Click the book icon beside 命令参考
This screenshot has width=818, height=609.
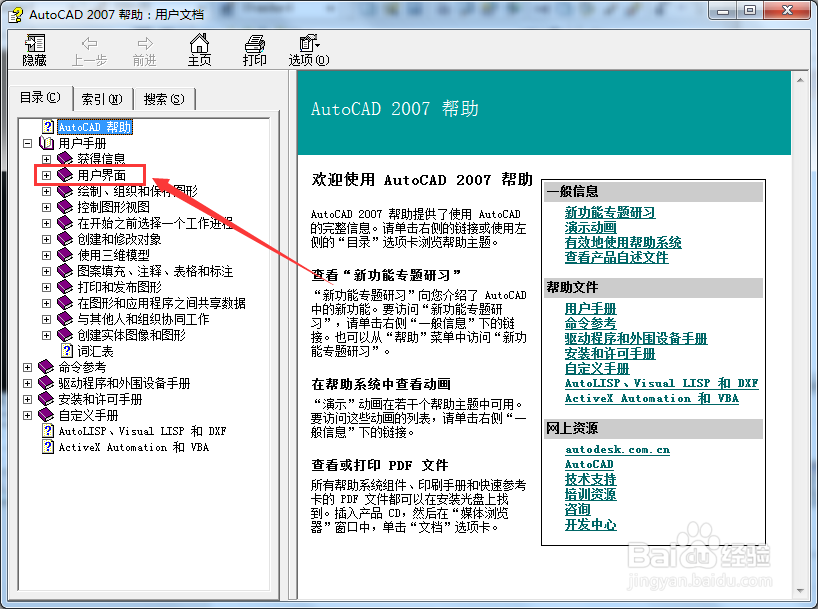coord(46,367)
